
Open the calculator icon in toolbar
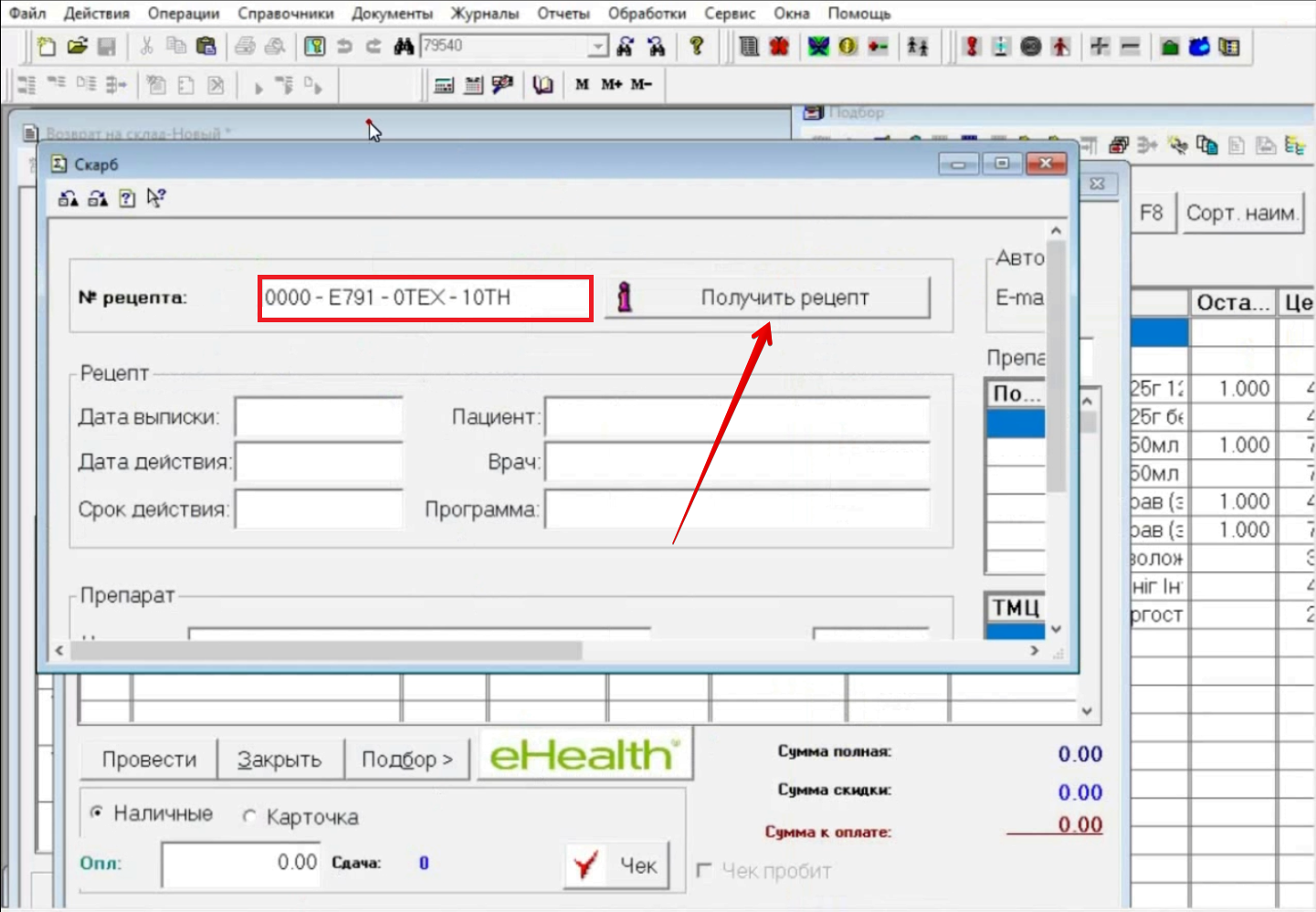click(x=444, y=85)
